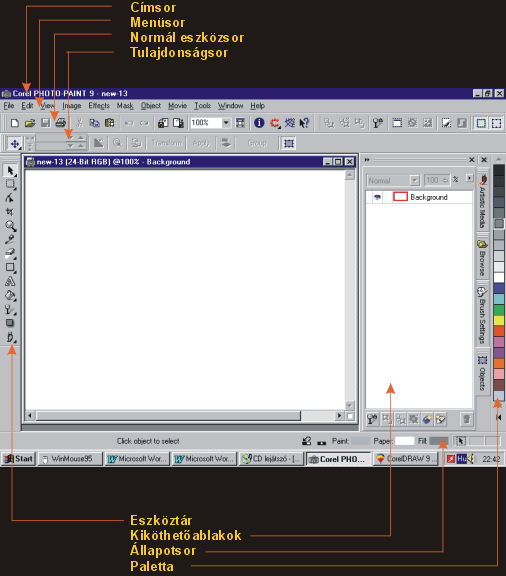Open the Help menu
This screenshot has height=576, width=506.
pos(258,106)
